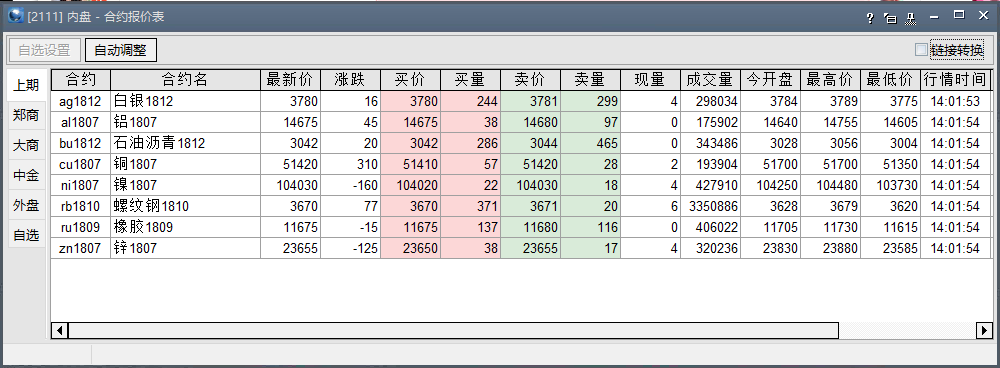The width and height of the screenshot is (1000, 368).
Task: Click the 买量 column header
Action: 471,80
